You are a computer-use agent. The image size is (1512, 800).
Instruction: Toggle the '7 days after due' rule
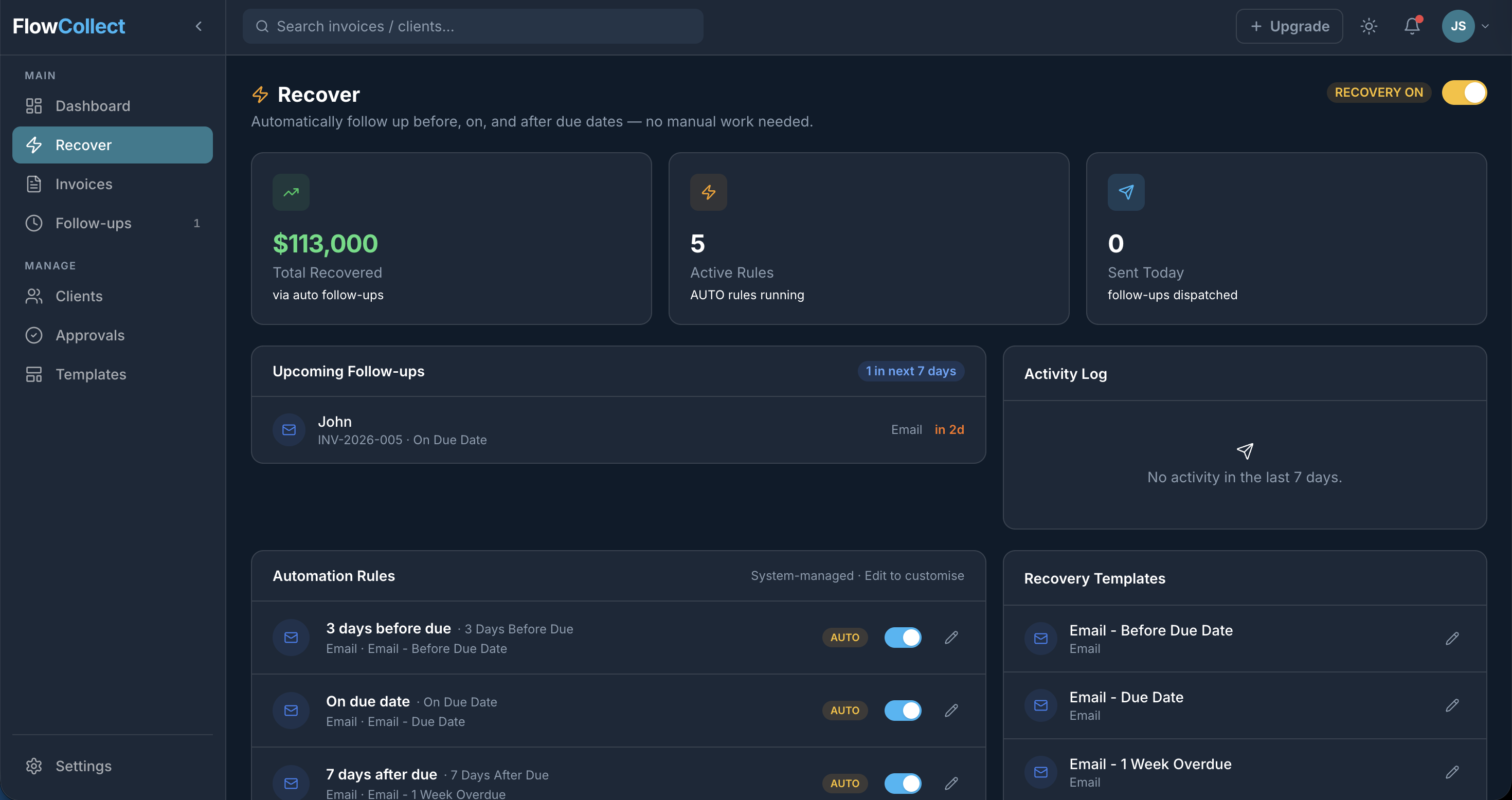tap(903, 784)
